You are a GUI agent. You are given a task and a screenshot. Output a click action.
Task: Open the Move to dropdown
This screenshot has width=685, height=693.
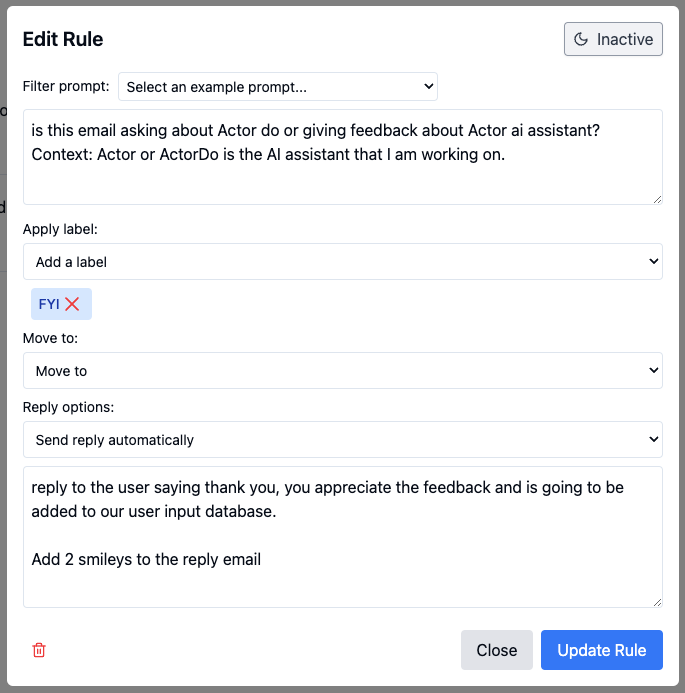[342, 371]
